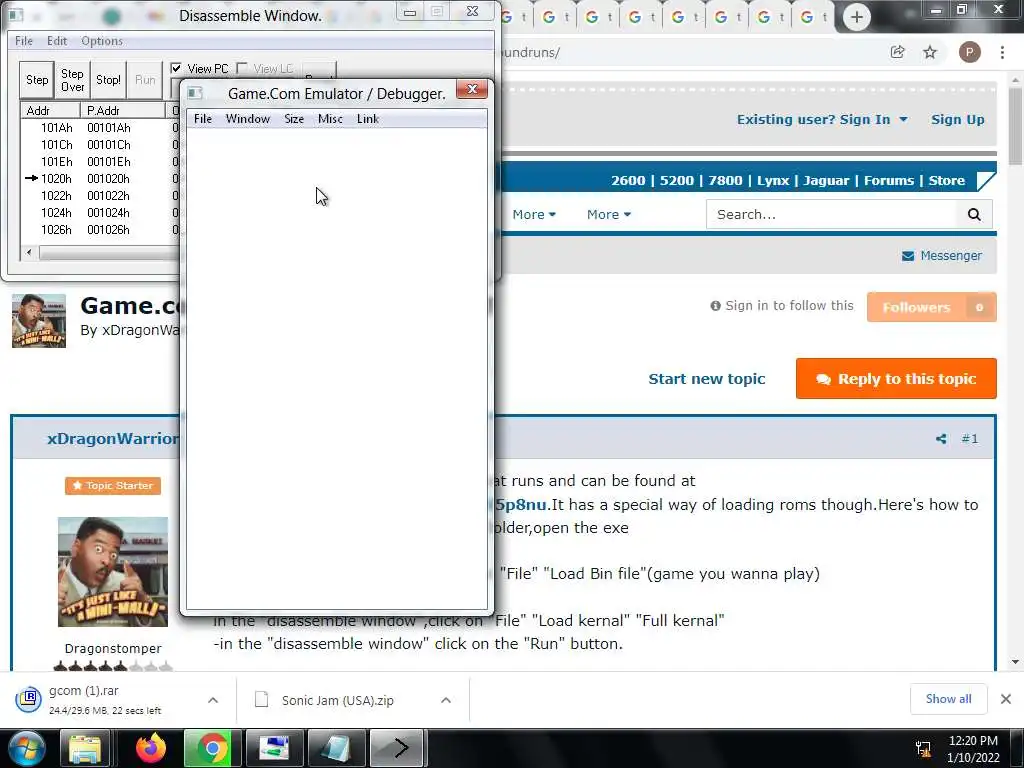Bookmark this page with the star icon
1024x768 pixels.
[x=930, y=52]
